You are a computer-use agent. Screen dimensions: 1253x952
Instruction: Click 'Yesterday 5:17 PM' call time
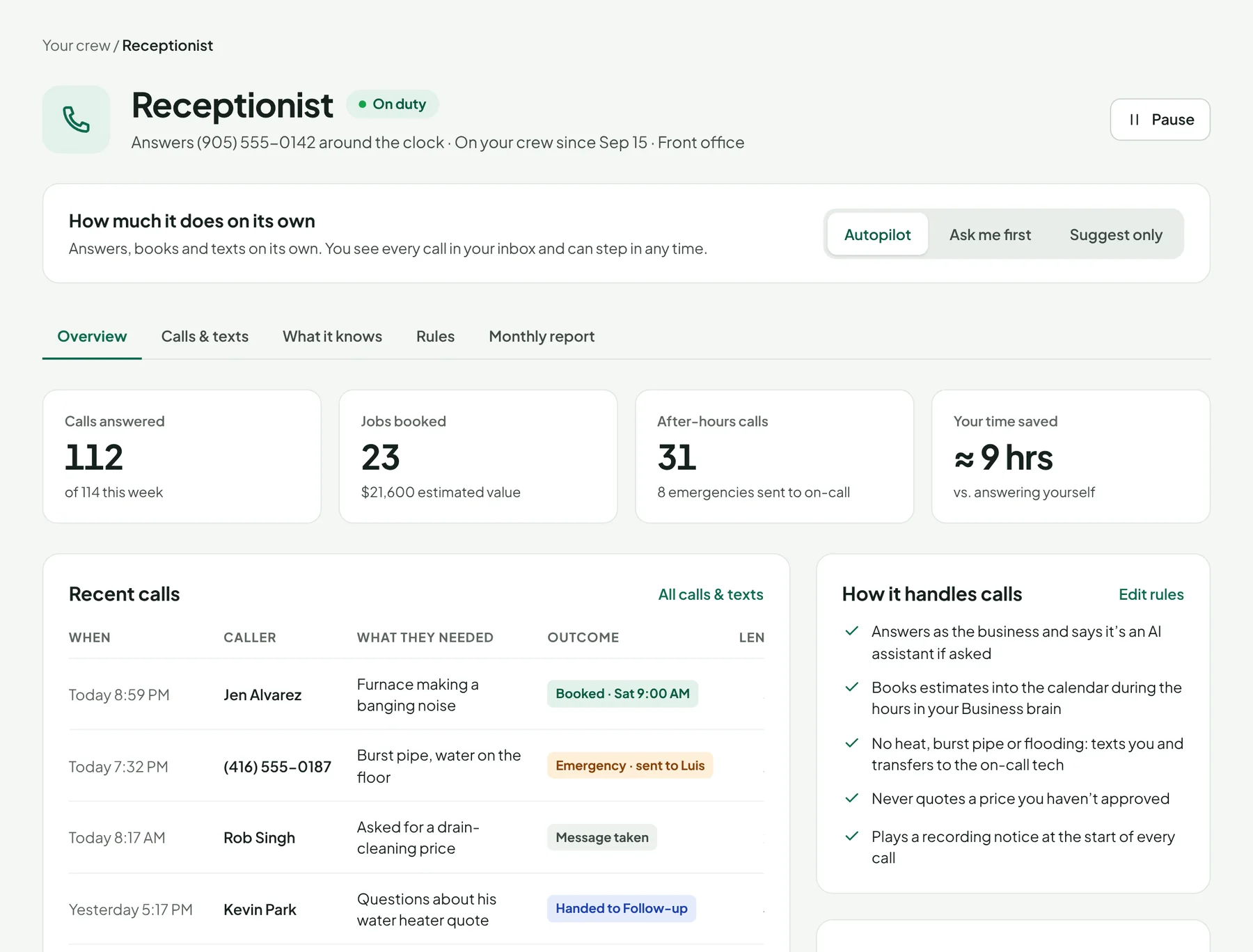click(x=131, y=910)
